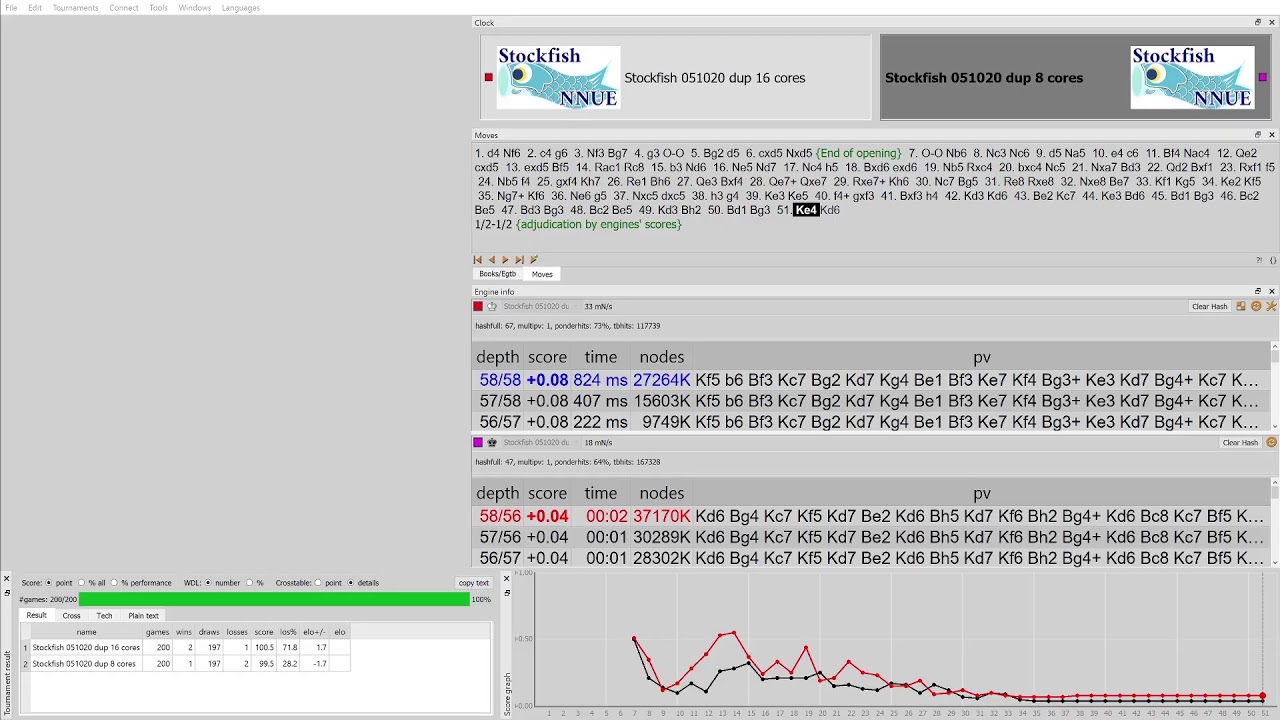The height and width of the screenshot is (720, 1280).
Task: Switch to the Books/Egtb tab
Action: (x=497, y=274)
